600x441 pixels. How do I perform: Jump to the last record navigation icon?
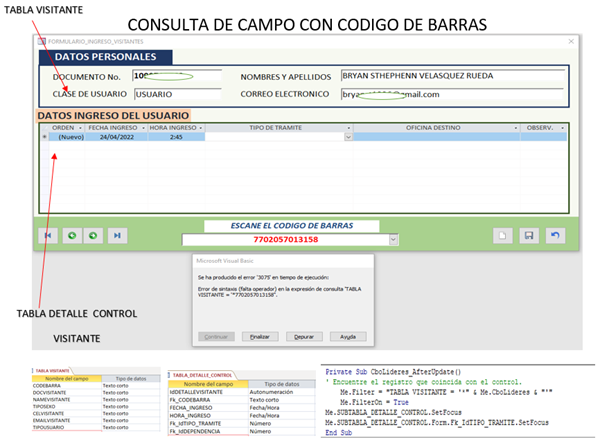coord(117,235)
